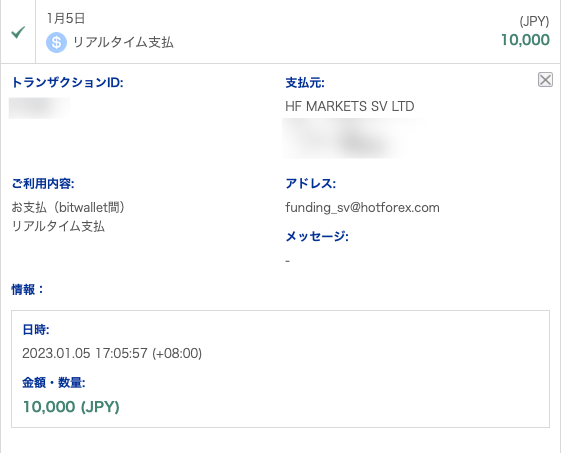Click the blurred transaction ID value
The width and height of the screenshot is (561, 453).
tap(39, 108)
